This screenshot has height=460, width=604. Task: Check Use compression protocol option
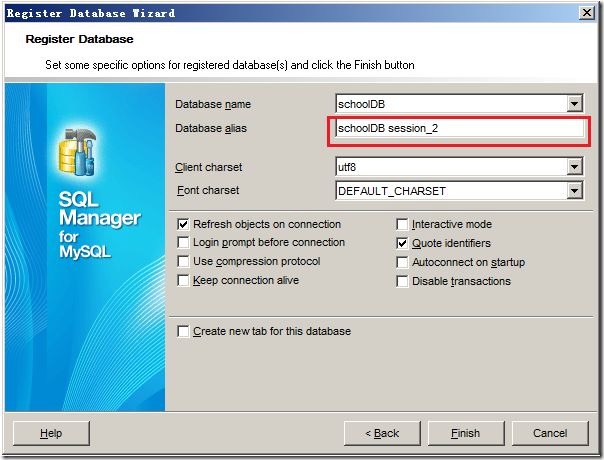click(x=183, y=262)
